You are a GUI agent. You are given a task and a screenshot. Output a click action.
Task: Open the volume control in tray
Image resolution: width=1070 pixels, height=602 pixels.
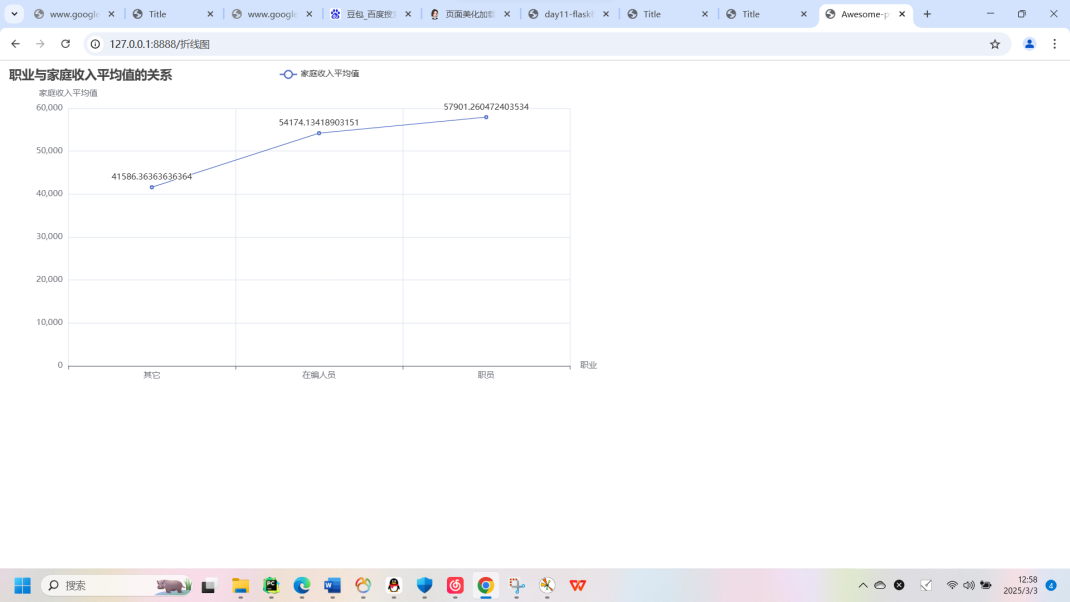969,586
